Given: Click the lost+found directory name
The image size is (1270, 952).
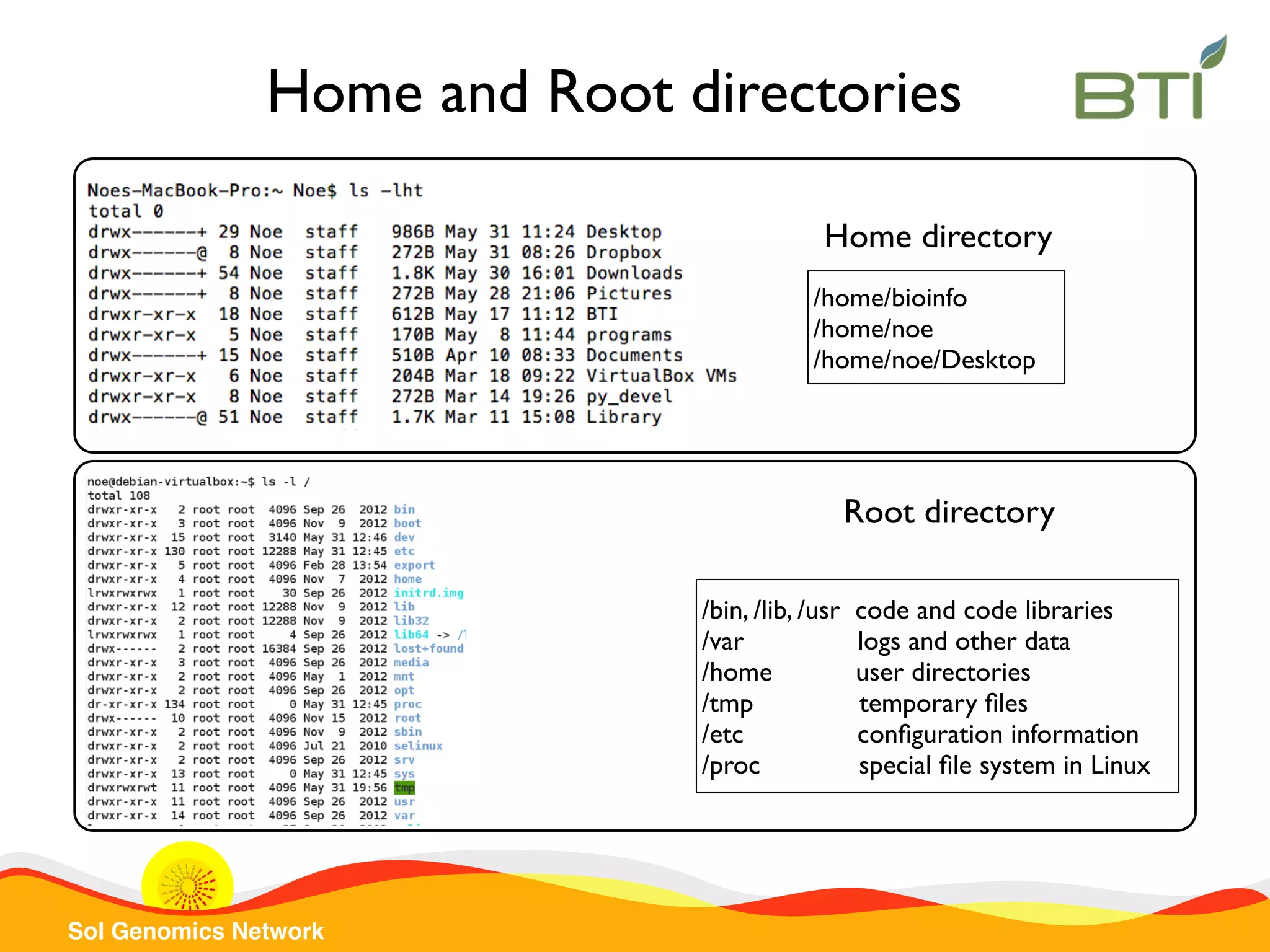Looking at the screenshot, I should 429,648.
